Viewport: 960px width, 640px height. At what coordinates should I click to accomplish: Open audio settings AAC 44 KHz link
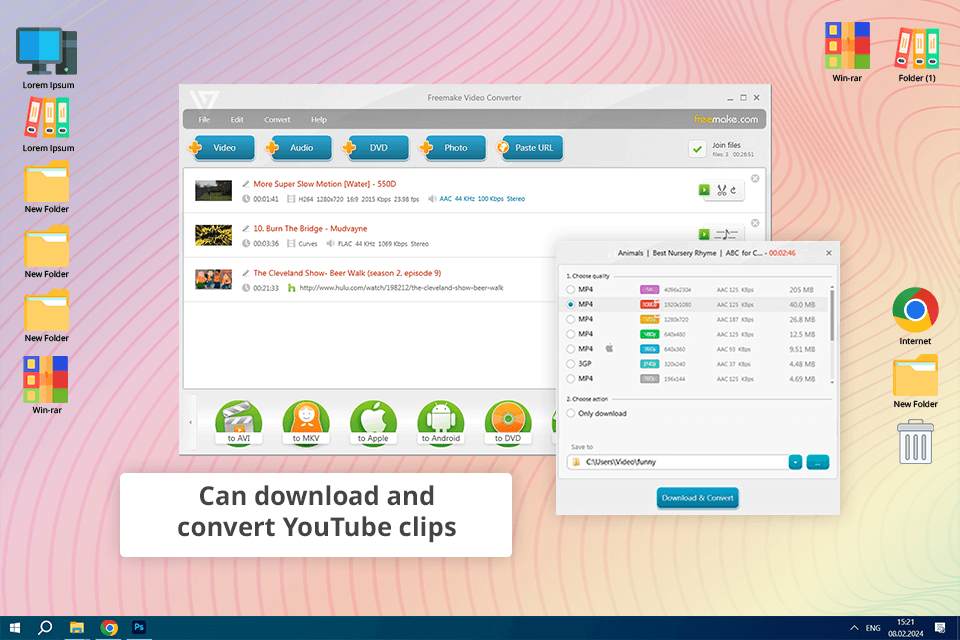[482, 198]
